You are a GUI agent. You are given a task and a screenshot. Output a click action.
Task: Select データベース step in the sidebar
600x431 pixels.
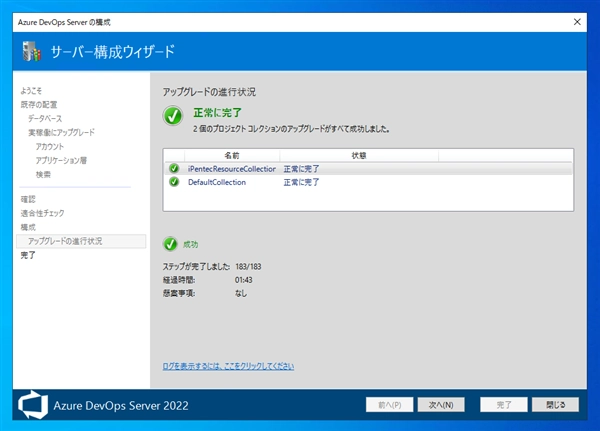click(45, 118)
